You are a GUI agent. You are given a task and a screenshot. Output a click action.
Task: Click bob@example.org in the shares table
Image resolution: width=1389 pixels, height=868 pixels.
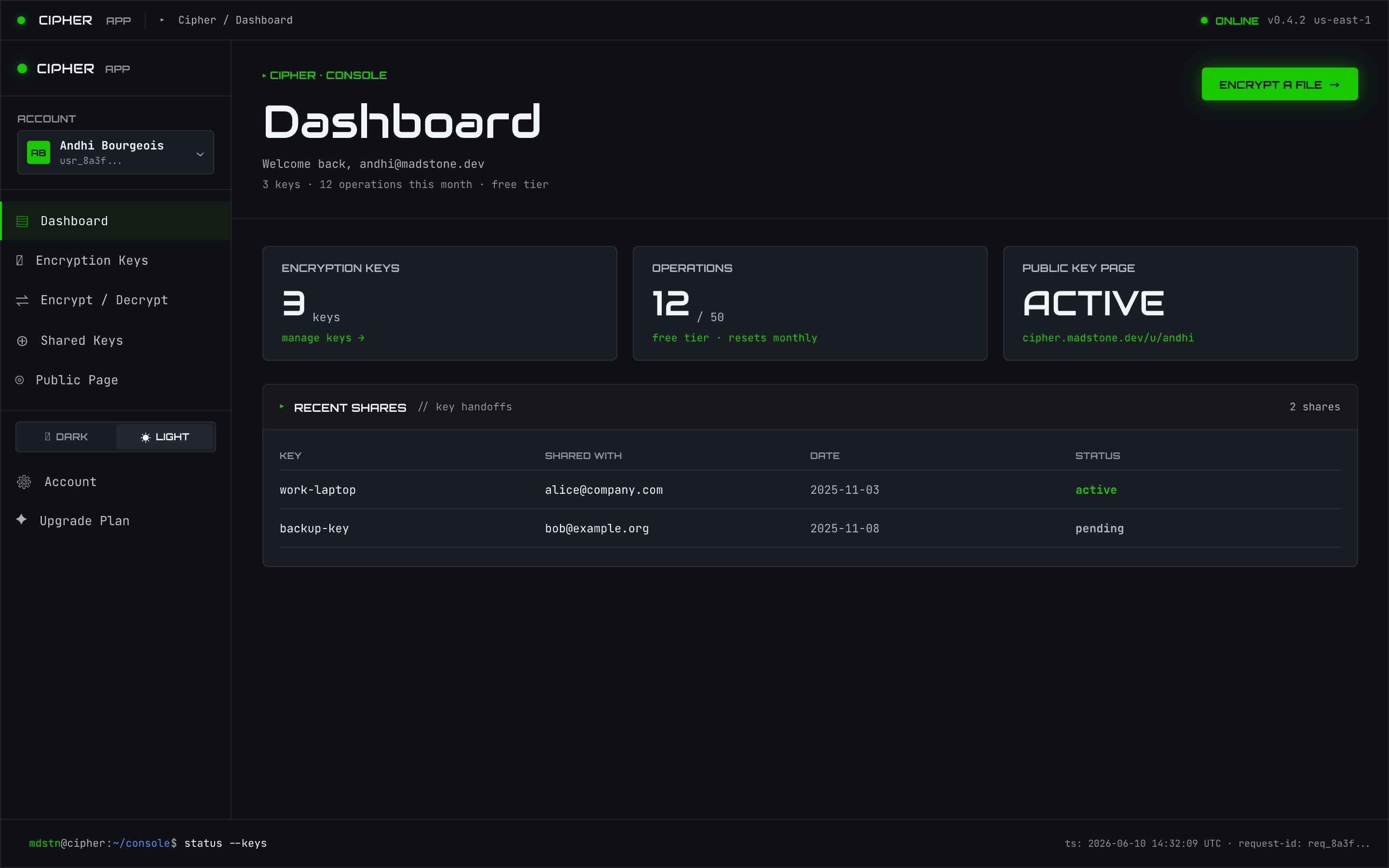[x=597, y=528]
